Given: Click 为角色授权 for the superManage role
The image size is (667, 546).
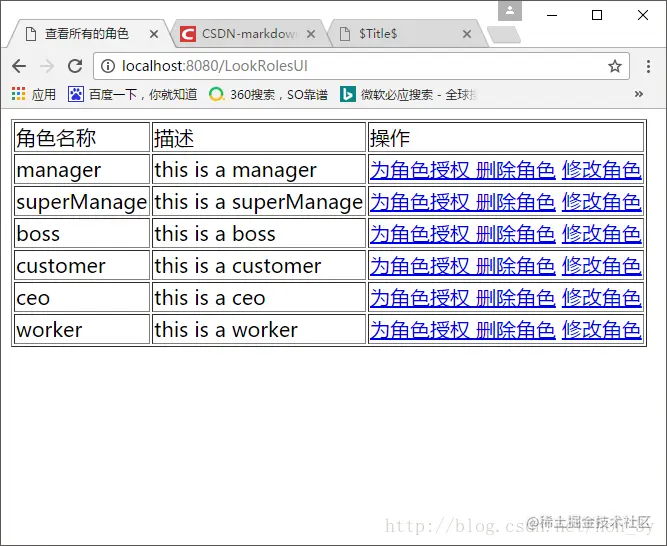Looking at the screenshot, I should pos(419,202).
